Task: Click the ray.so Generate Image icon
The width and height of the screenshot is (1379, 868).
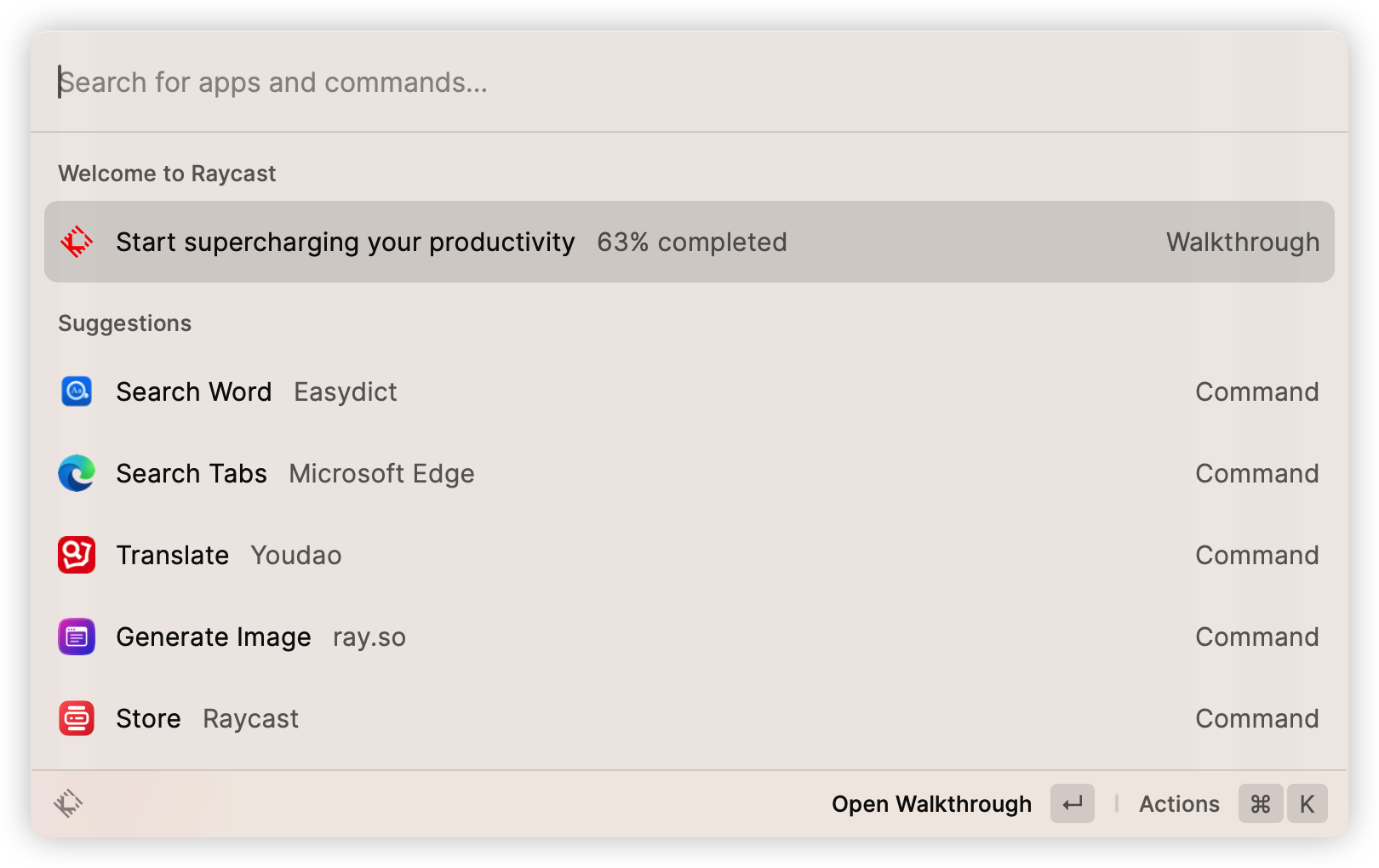Action: pyautogui.click(x=77, y=637)
